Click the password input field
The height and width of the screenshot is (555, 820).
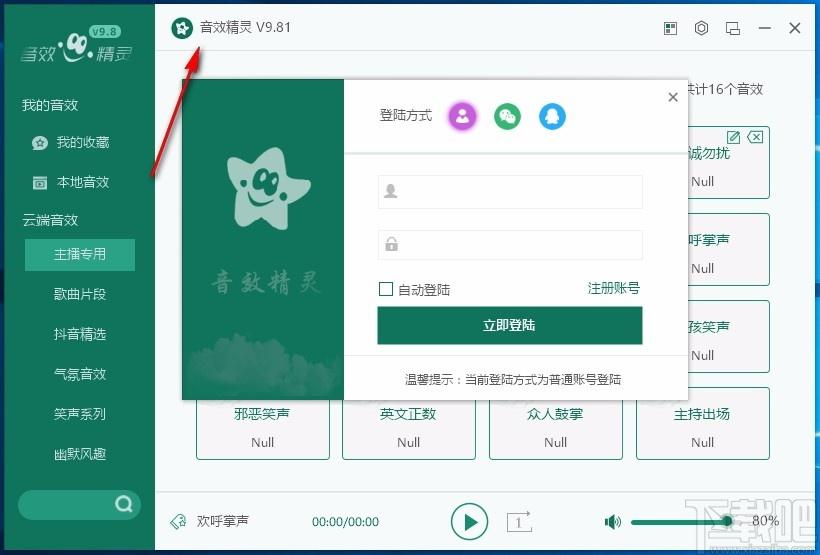point(510,245)
